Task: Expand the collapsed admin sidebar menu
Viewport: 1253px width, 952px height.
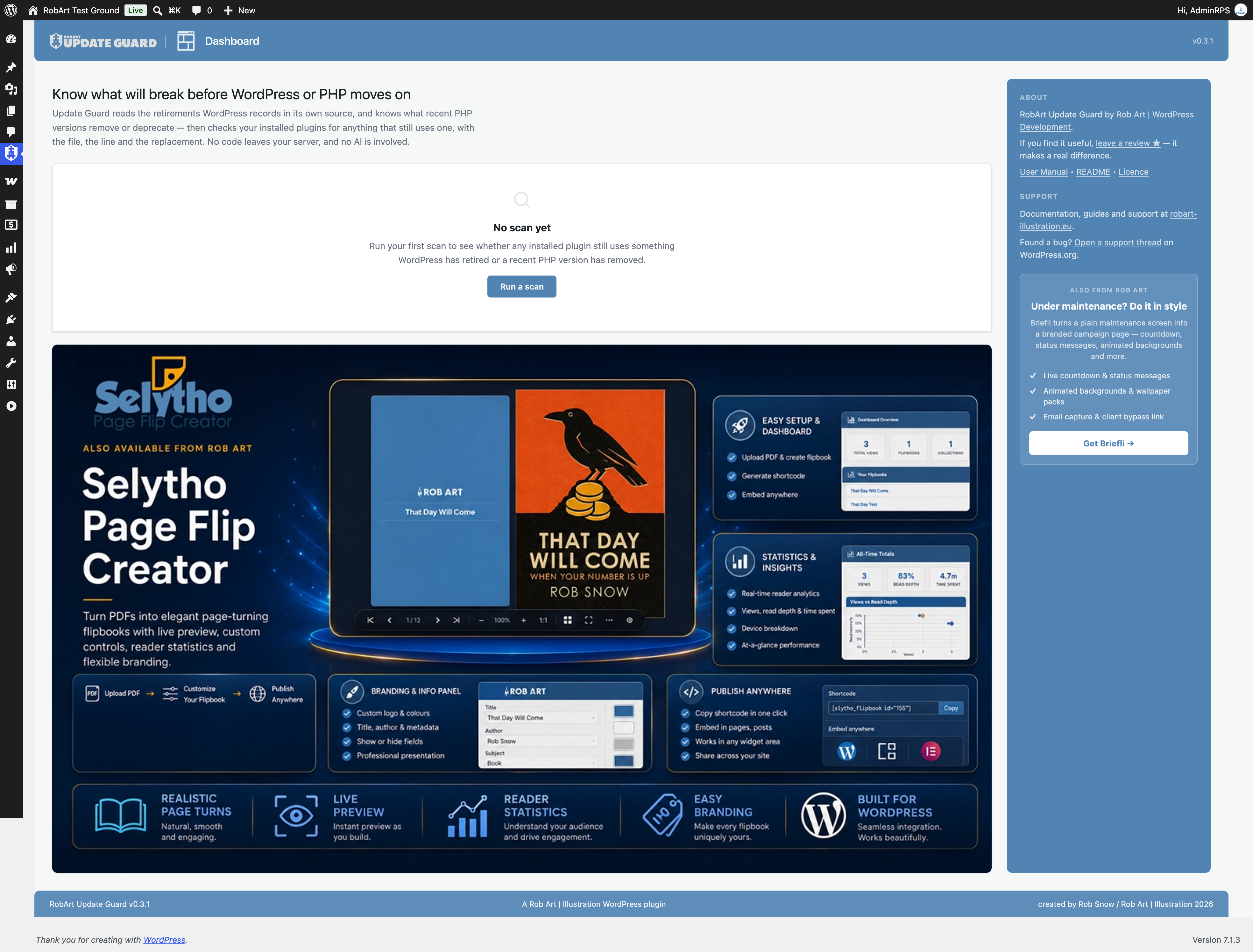Action: point(11,406)
